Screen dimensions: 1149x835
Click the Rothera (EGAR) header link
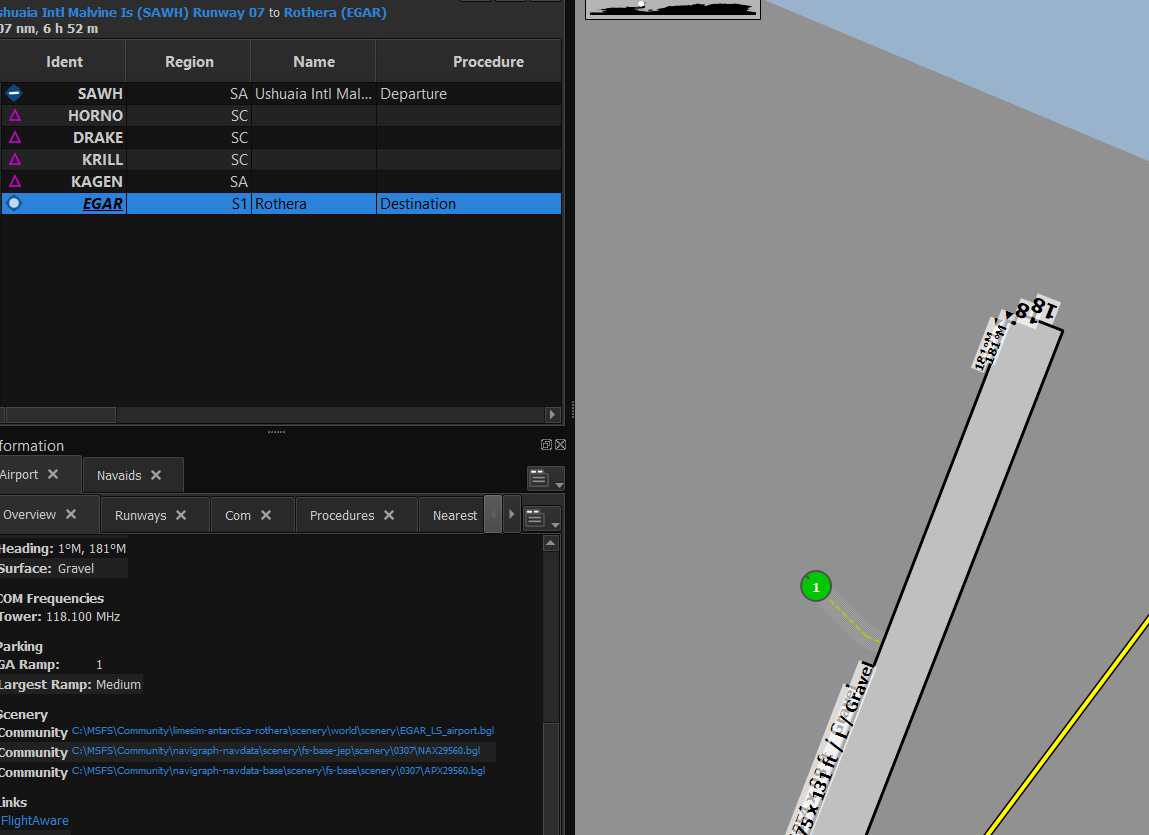[x=335, y=12]
